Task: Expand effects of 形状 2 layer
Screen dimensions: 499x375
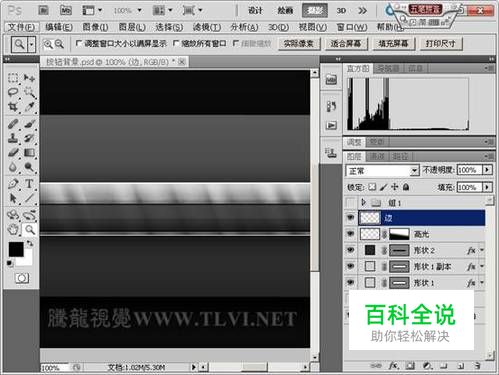Action: coord(482,250)
